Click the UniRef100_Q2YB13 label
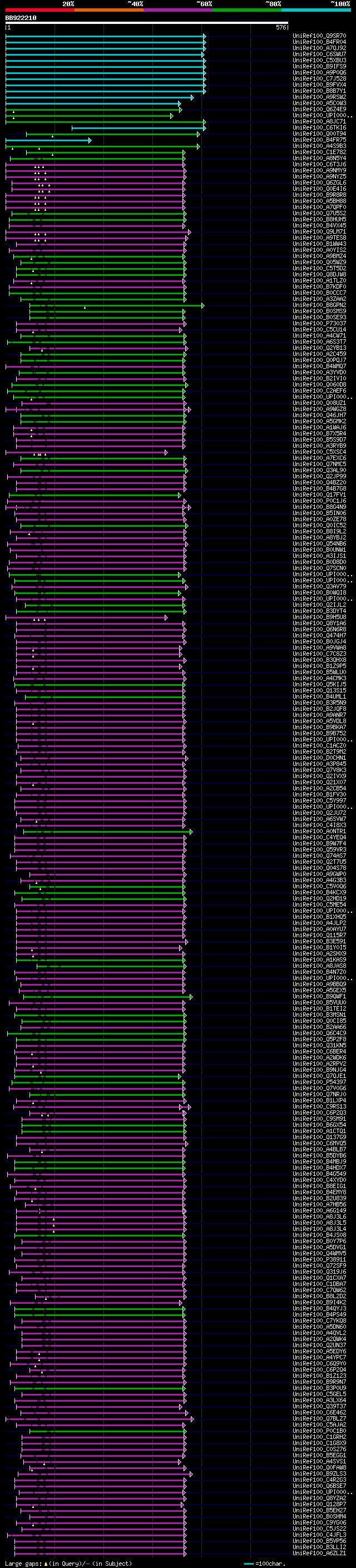 [x=319, y=348]
